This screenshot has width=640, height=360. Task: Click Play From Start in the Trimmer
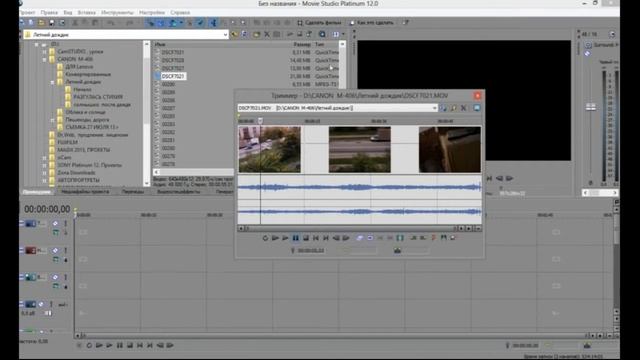tap(276, 238)
